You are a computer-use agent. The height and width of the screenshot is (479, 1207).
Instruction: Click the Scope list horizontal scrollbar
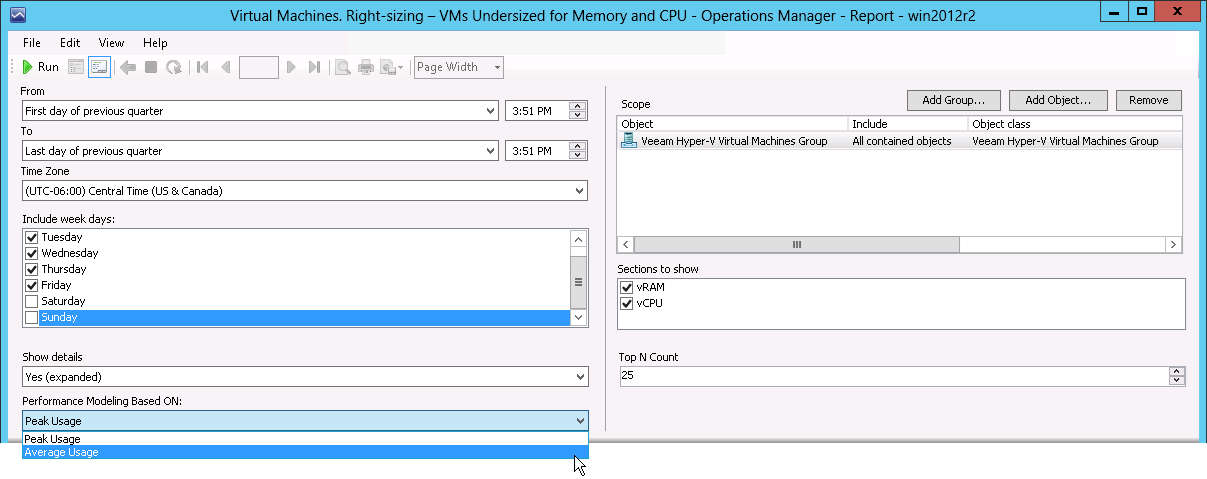899,244
